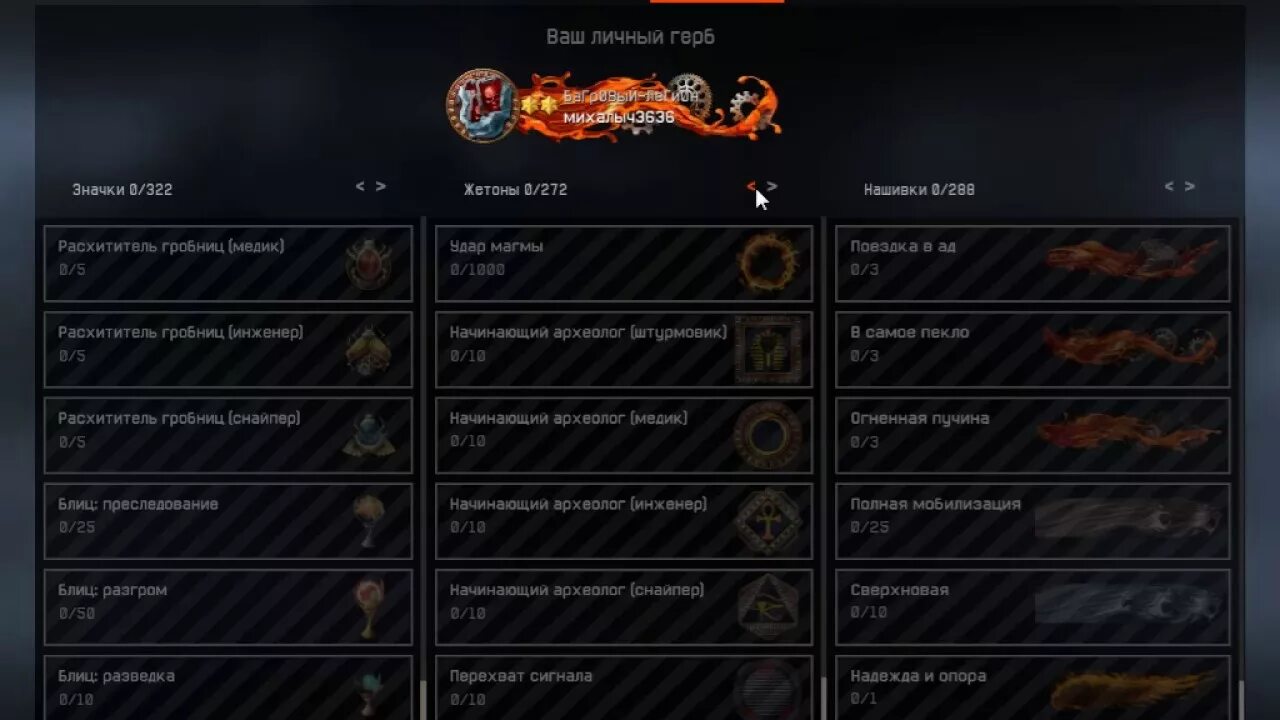Select the Блиц: преследование achievement row
The image size is (1280, 720).
pyautogui.click(x=228, y=521)
